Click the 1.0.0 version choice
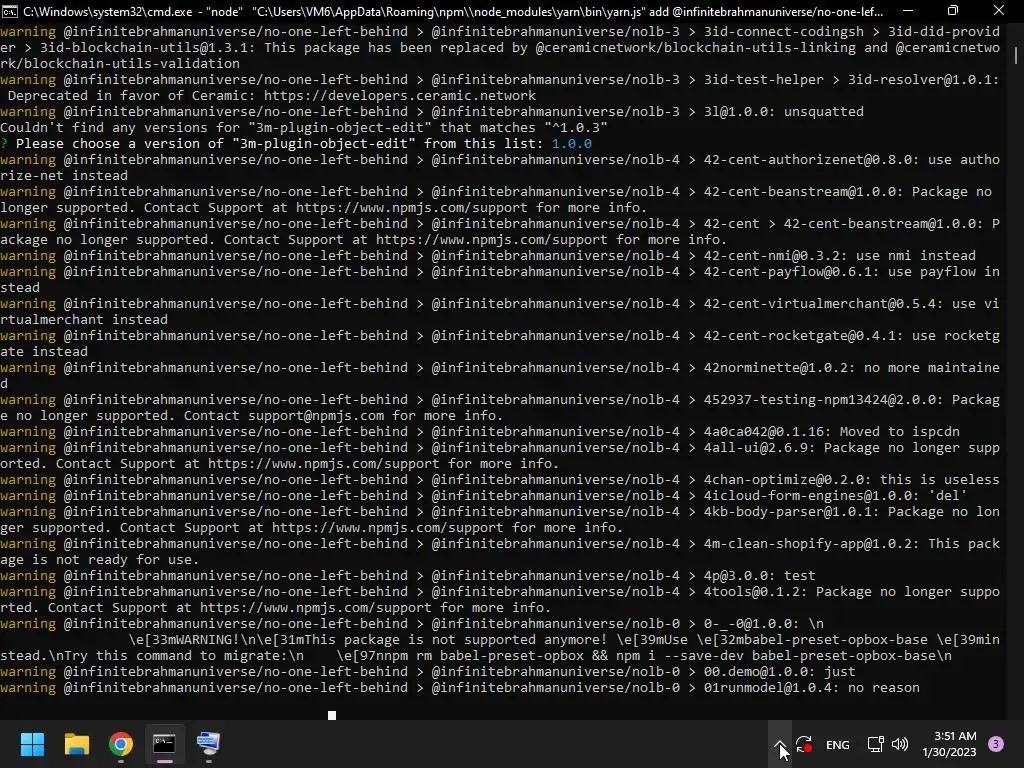The width and height of the screenshot is (1024, 768). pos(571,144)
